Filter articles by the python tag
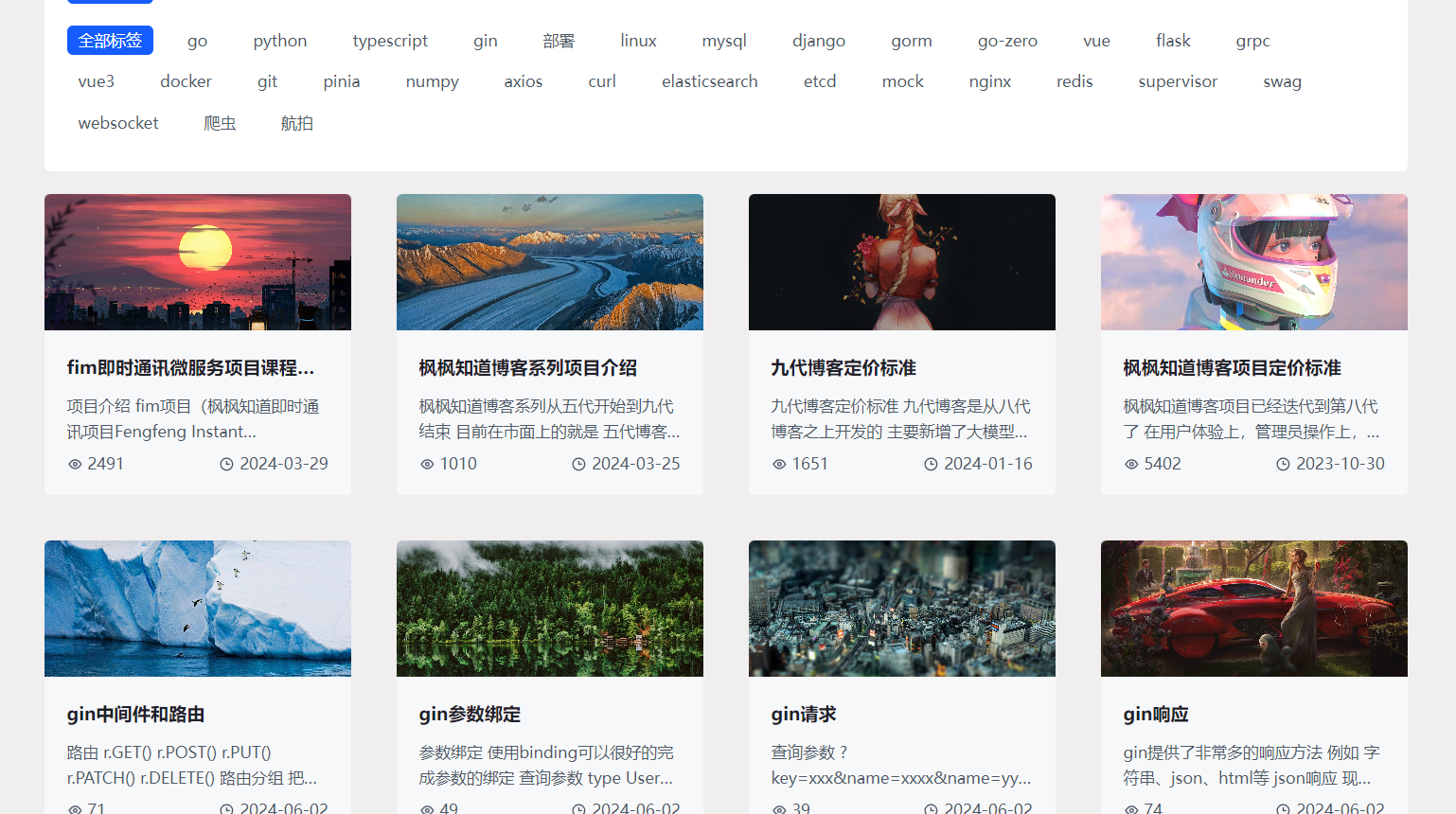 click(x=280, y=41)
